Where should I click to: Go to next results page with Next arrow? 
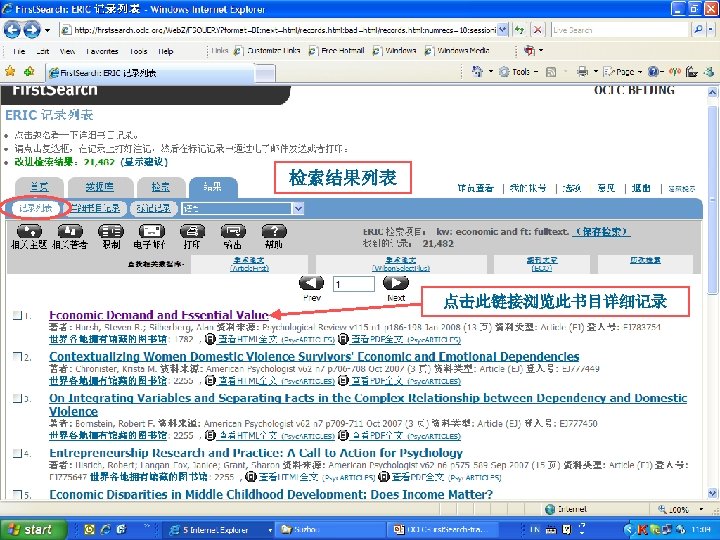click(395, 283)
